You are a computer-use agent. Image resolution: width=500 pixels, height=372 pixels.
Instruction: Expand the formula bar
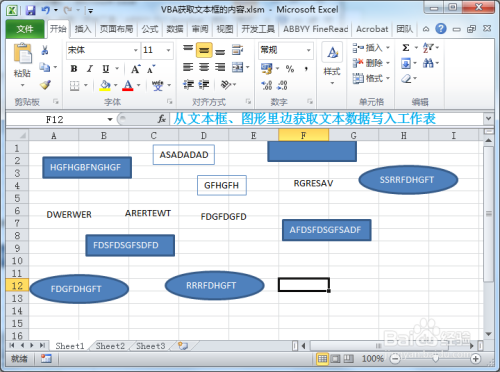[x=488, y=119]
